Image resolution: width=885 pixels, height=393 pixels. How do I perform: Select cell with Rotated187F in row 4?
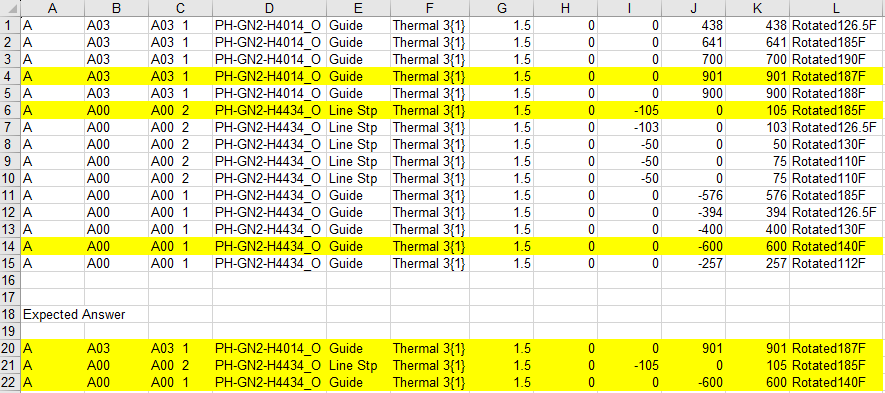pyautogui.click(x=836, y=76)
